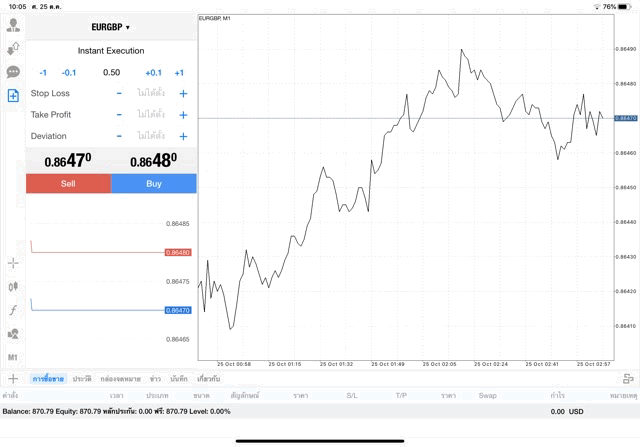Expand the EURGBP symbol dropdown
The width and height of the screenshot is (640, 447).
point(111,27)
